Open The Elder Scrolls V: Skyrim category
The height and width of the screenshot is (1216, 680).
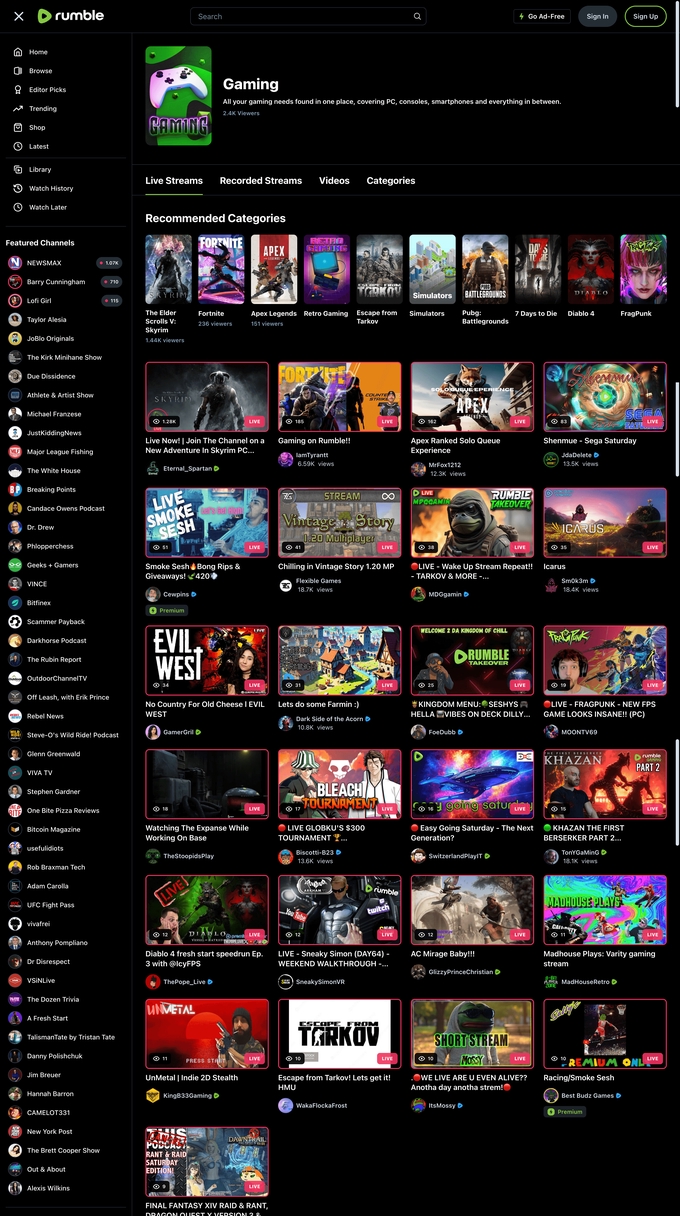tap(168, 269)
